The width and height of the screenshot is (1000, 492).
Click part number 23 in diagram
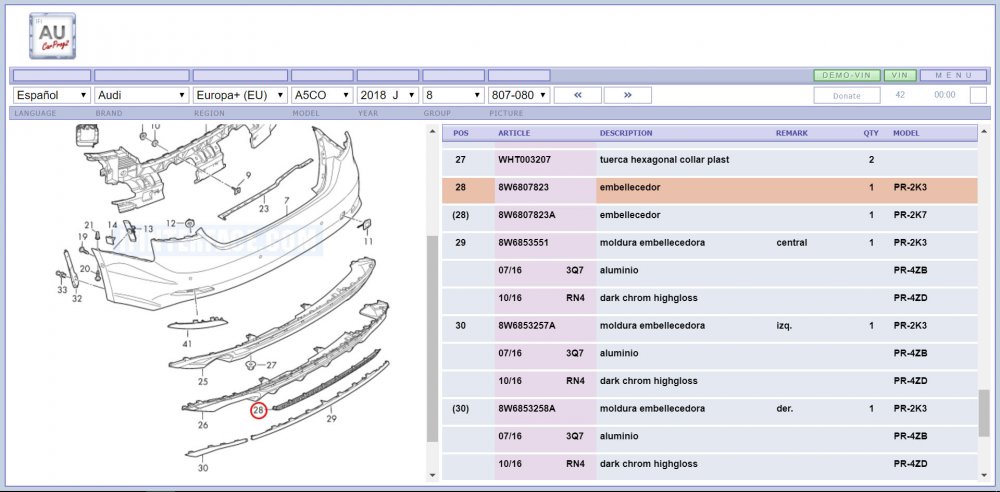pos(264,209)
